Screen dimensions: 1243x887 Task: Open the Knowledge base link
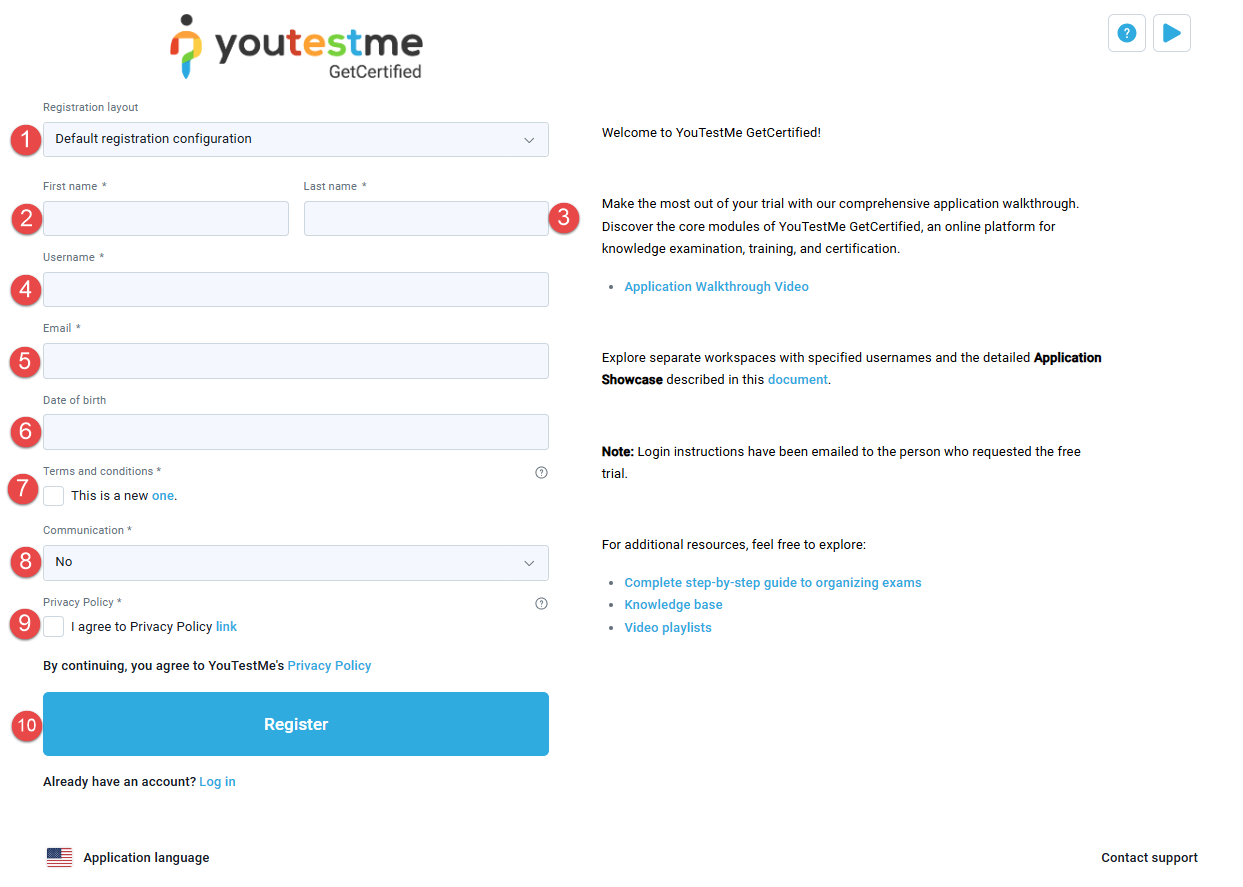[x=673, y=605]
